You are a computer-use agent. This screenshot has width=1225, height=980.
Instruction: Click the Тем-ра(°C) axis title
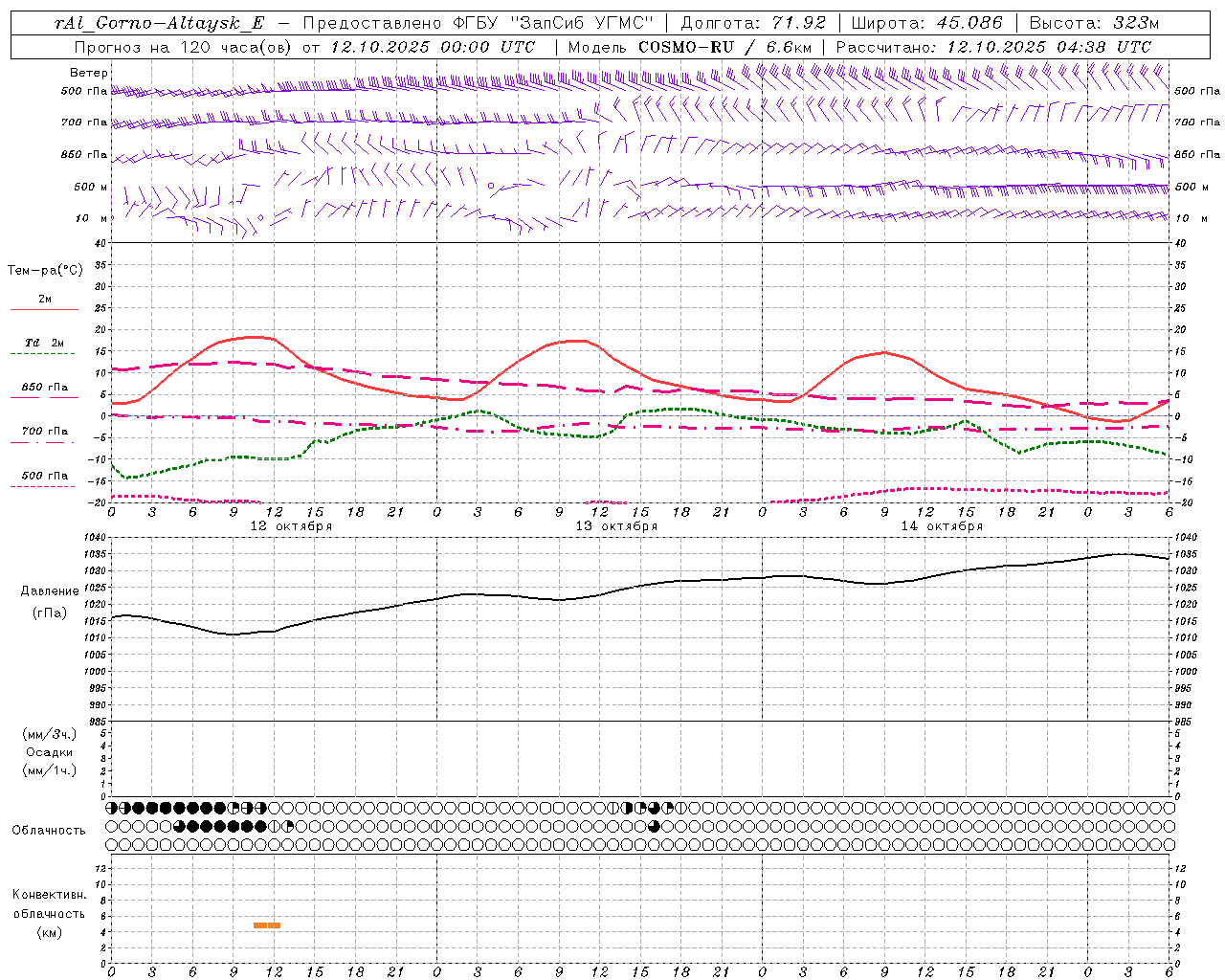(x=45, y=271)
